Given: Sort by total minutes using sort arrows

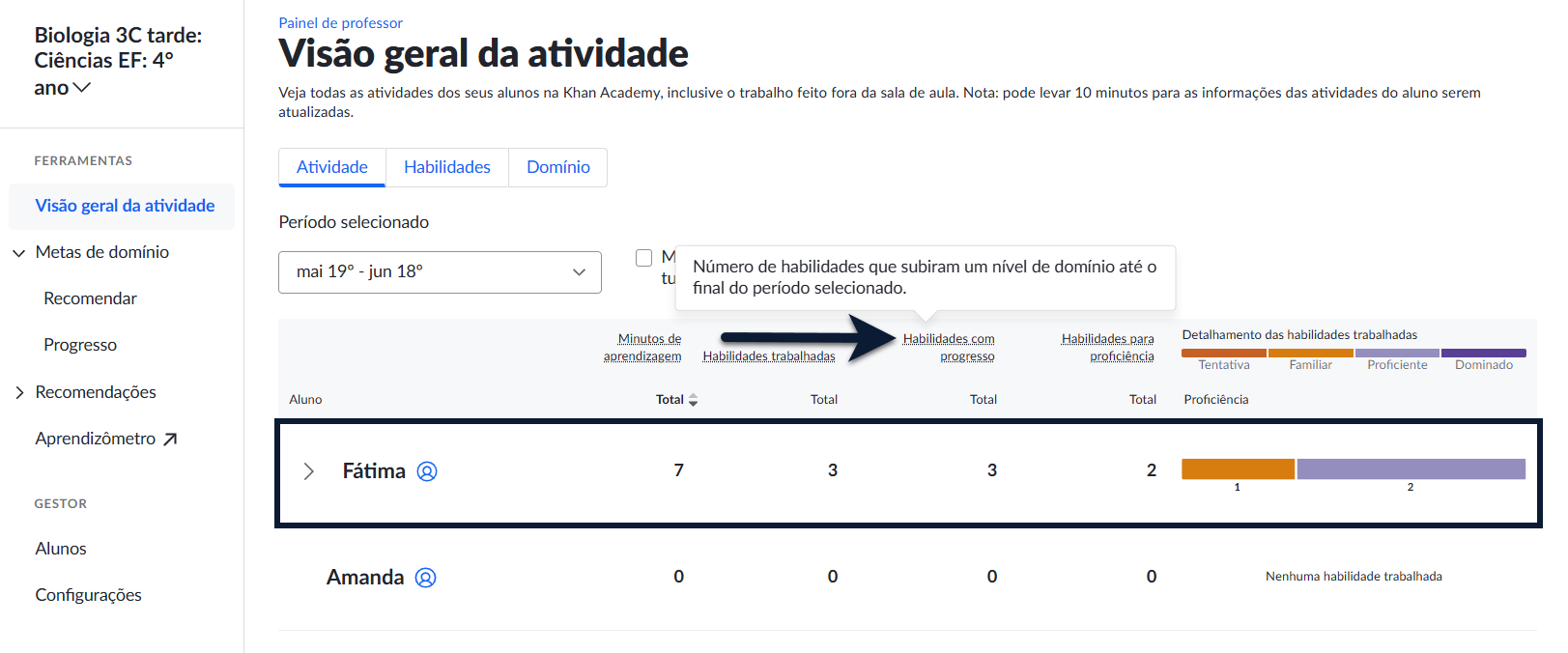Looking at the screenshot, I should coord(693,400).
